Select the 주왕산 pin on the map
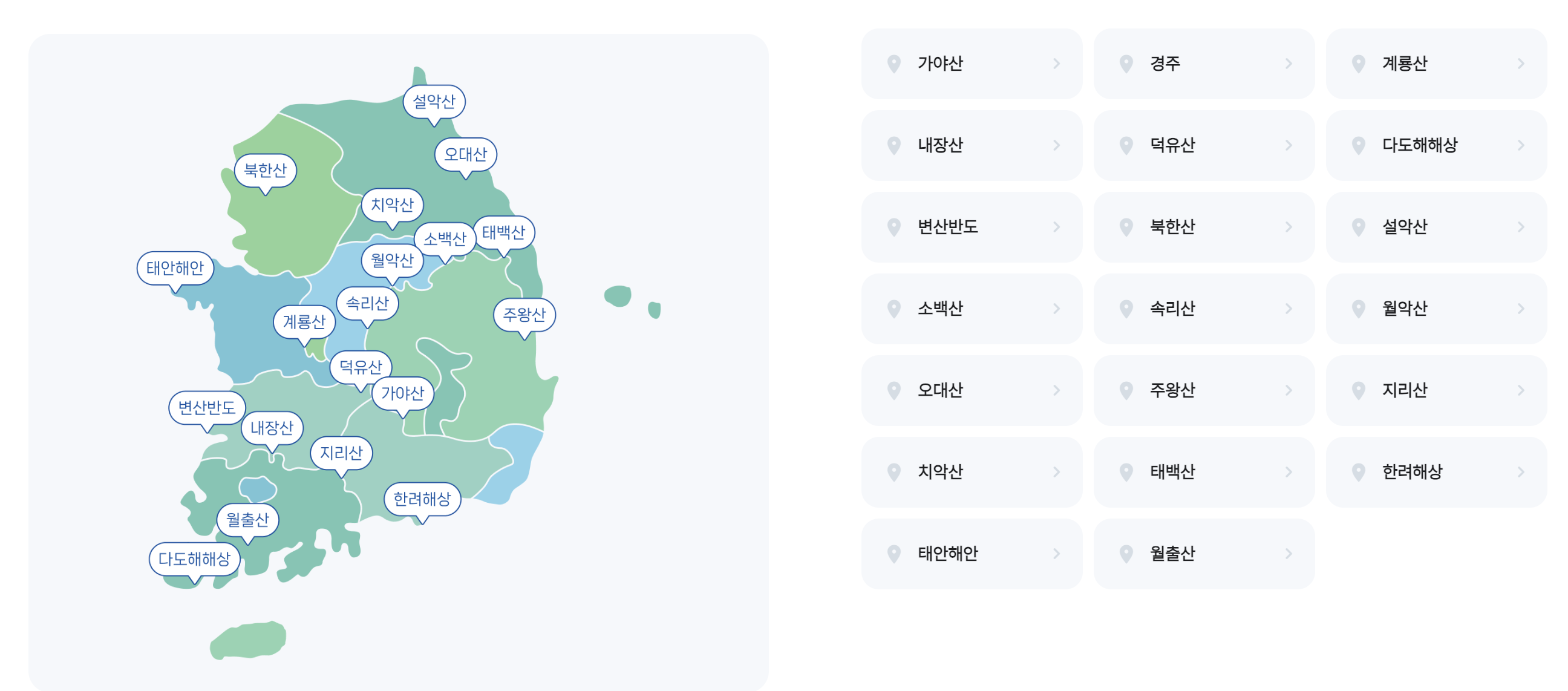Image resolution: width=1568 pixels, height=691 pixels. pos(524,315)
